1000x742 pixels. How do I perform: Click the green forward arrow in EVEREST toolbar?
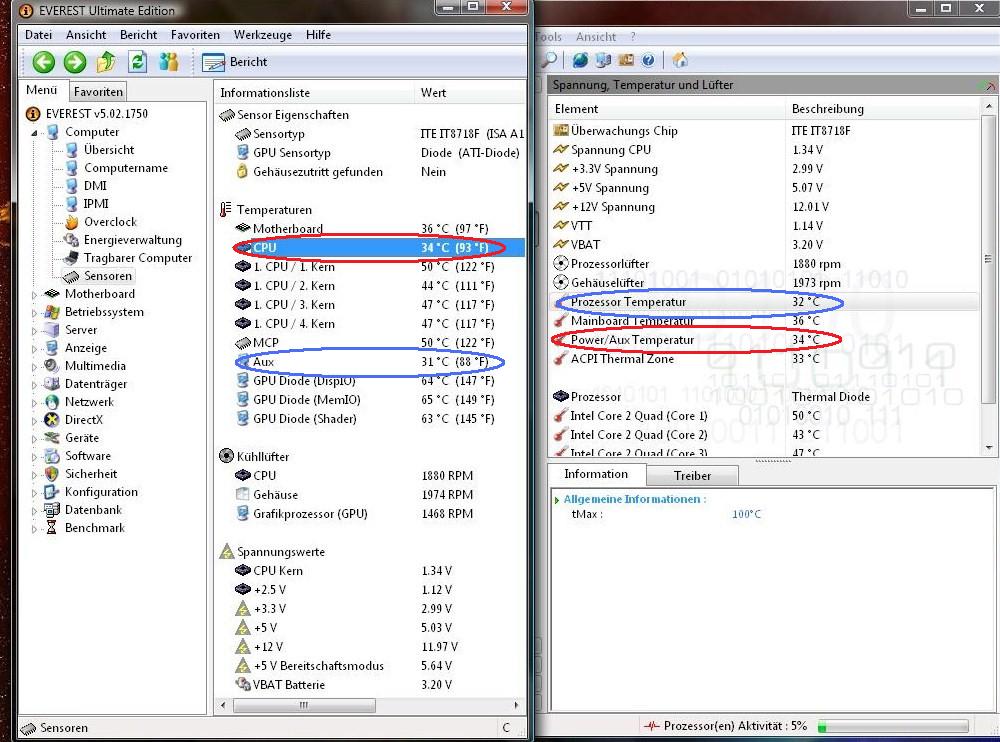point(75,62)
